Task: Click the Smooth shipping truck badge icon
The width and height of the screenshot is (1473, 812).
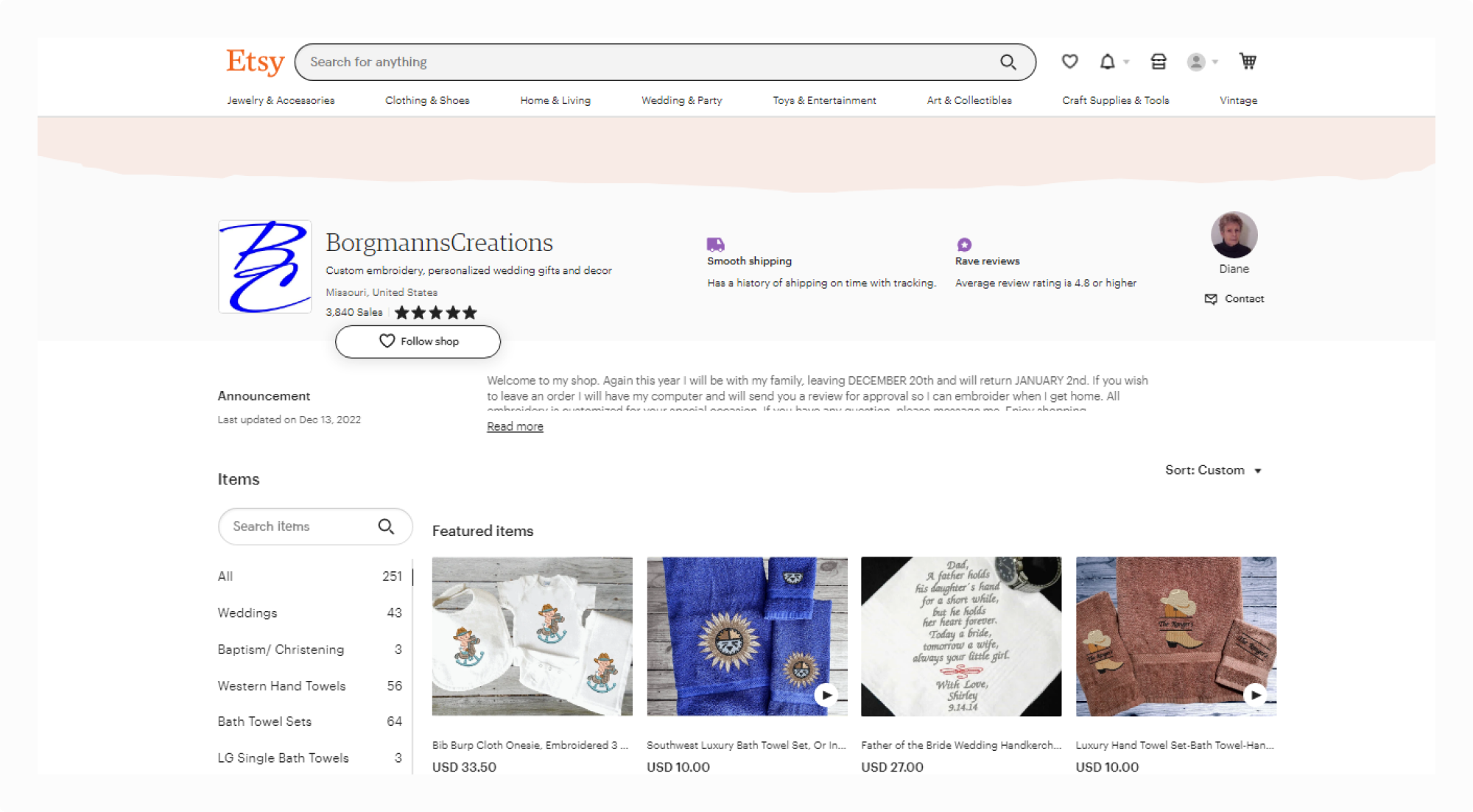Action: click(x=715, y=244)
